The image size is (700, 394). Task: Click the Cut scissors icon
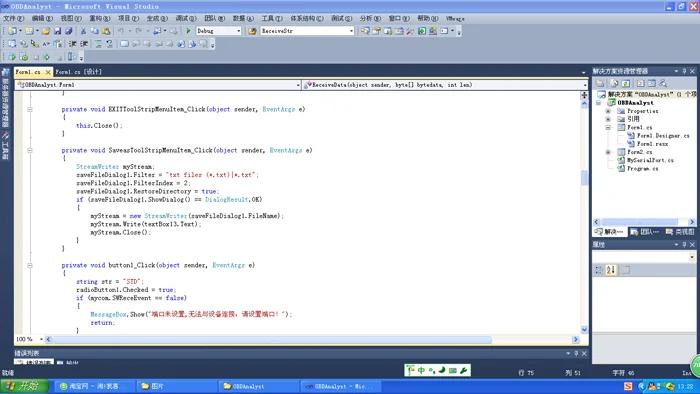pos(83,31)
